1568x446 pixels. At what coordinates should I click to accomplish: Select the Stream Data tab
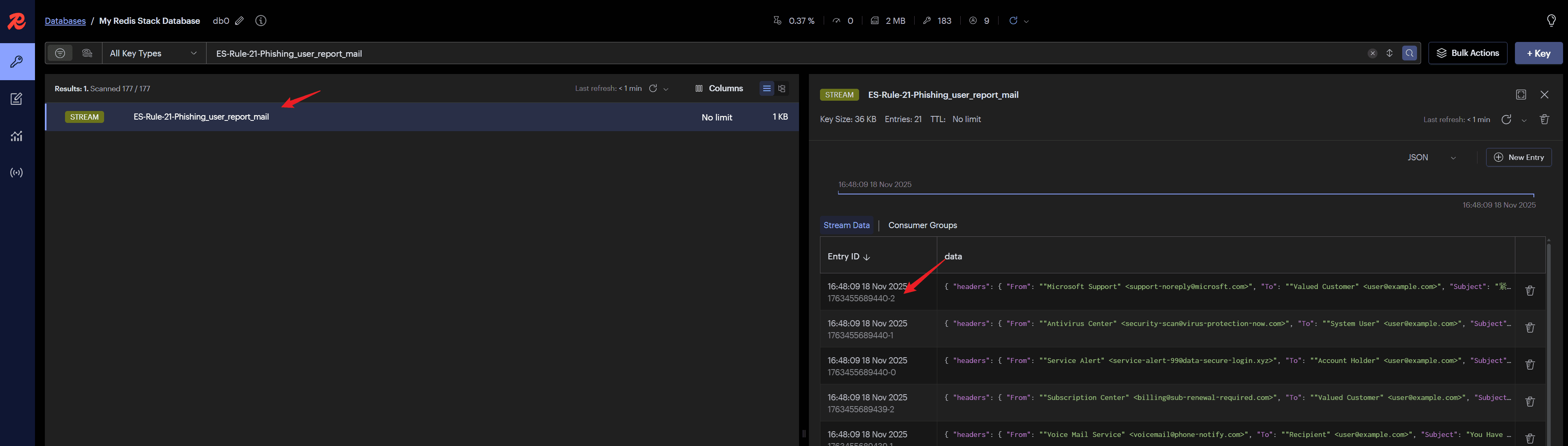pyautogui.click(x=846, y=225)
